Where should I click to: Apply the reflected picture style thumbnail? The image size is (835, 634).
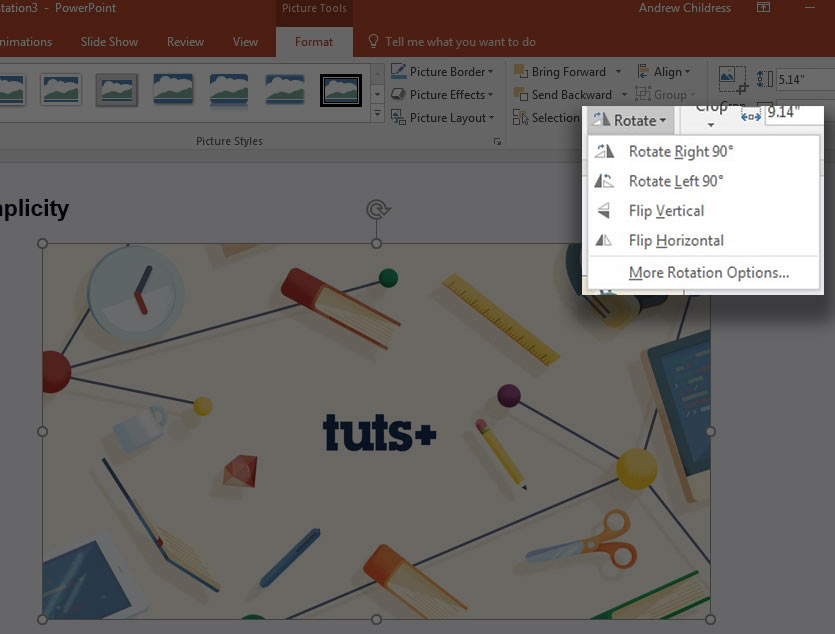pos(229,90)
